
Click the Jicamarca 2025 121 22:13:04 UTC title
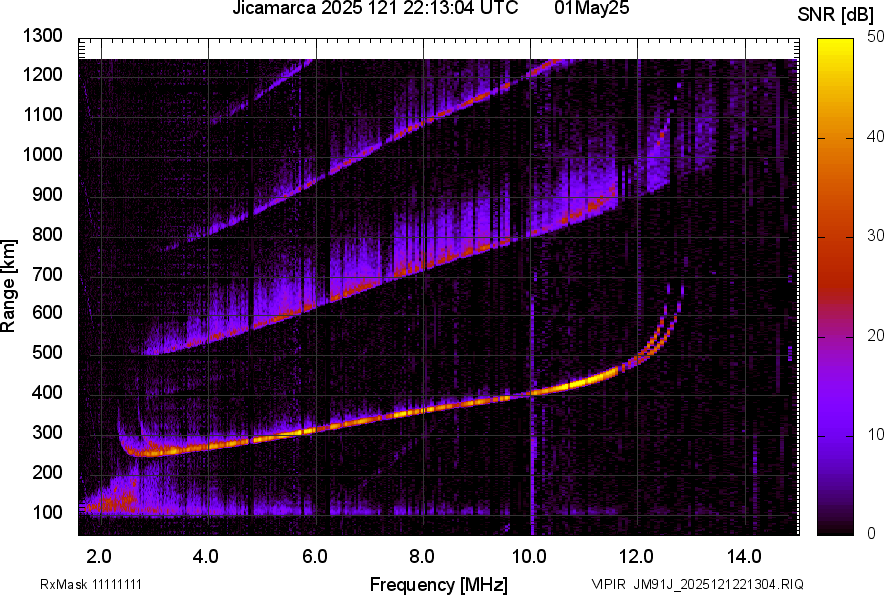tap(375, 8)
